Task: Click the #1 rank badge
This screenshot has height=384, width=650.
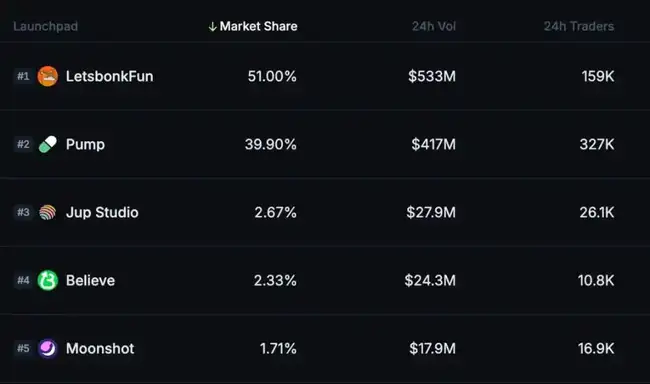Action: pos(23,76)
